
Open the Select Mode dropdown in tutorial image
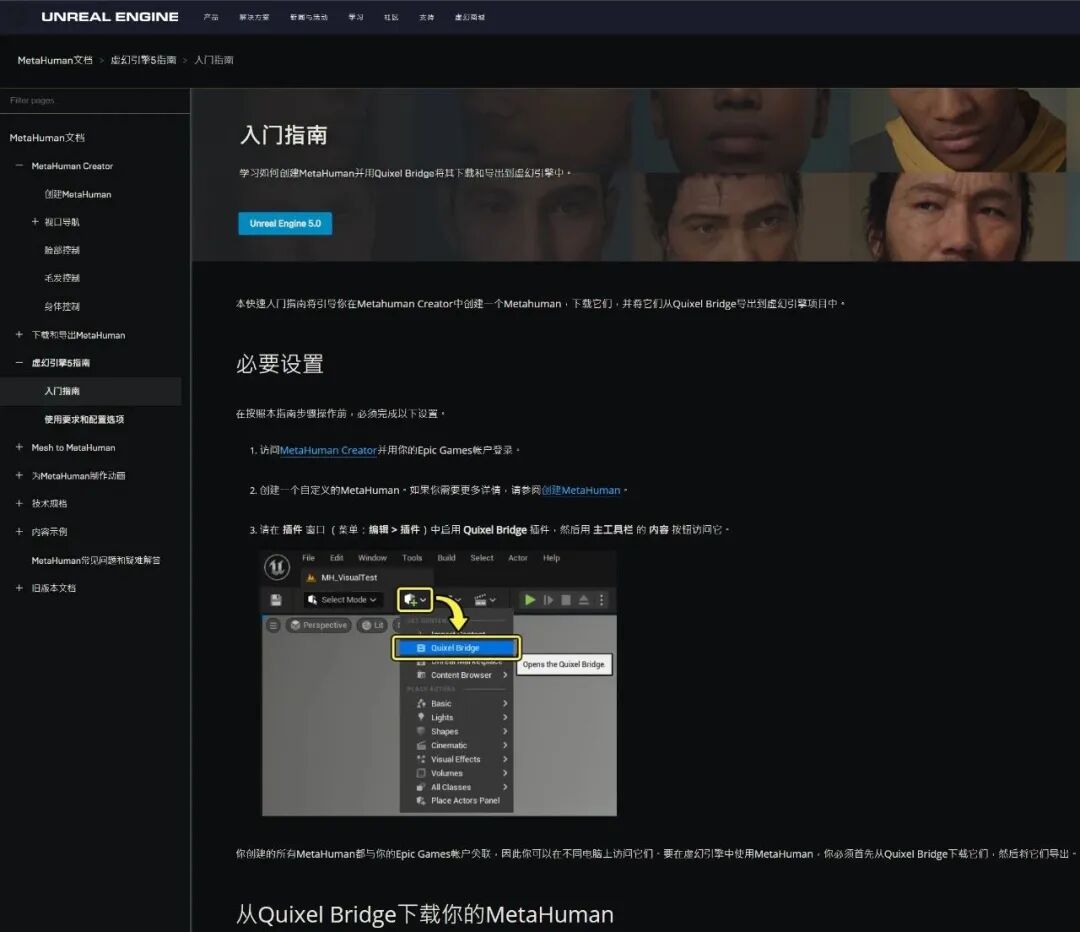[342, 600]
